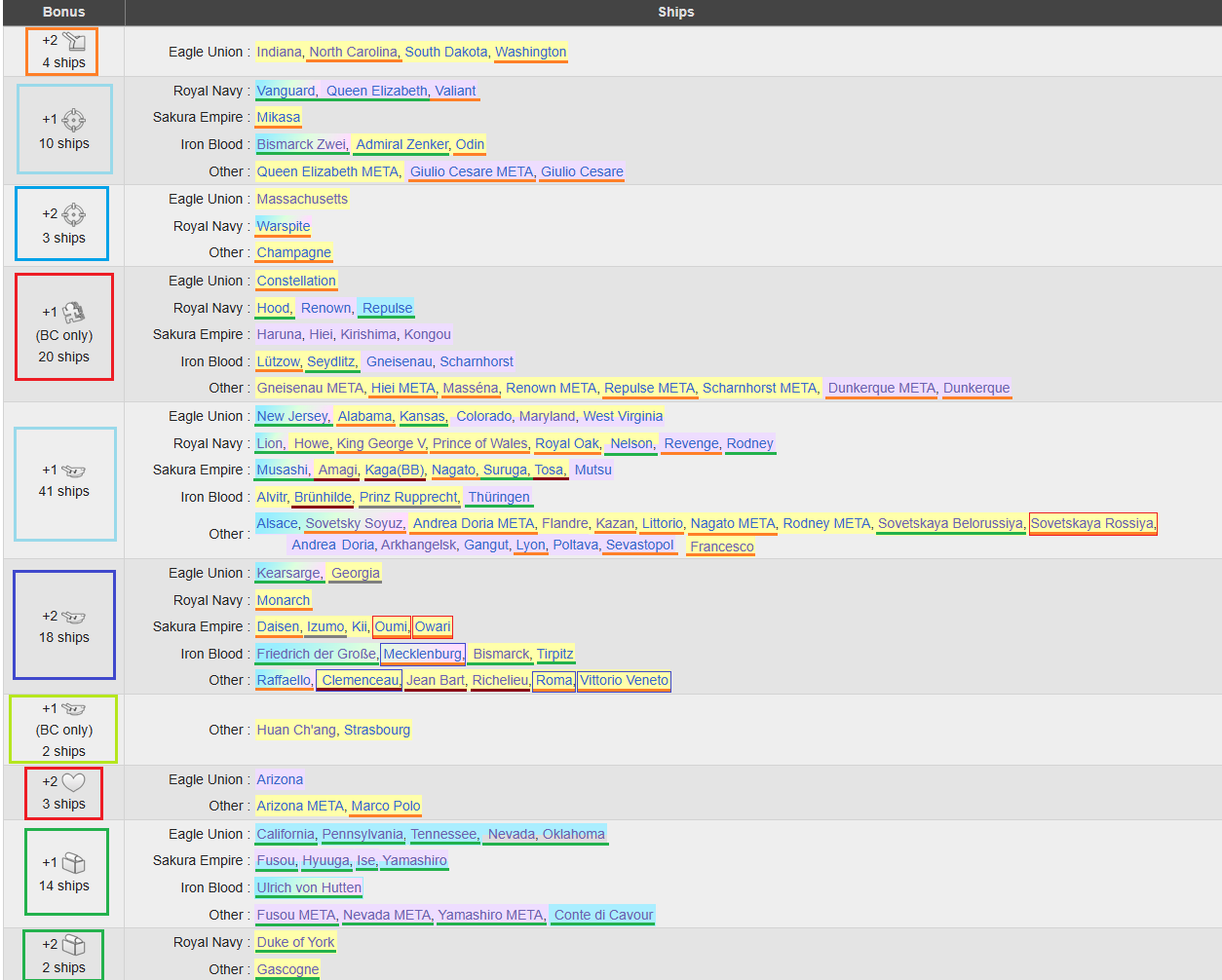Click the crosshair icon in the 10 ships row
This screenshot has width=1222, height=980.
(73, 120)
